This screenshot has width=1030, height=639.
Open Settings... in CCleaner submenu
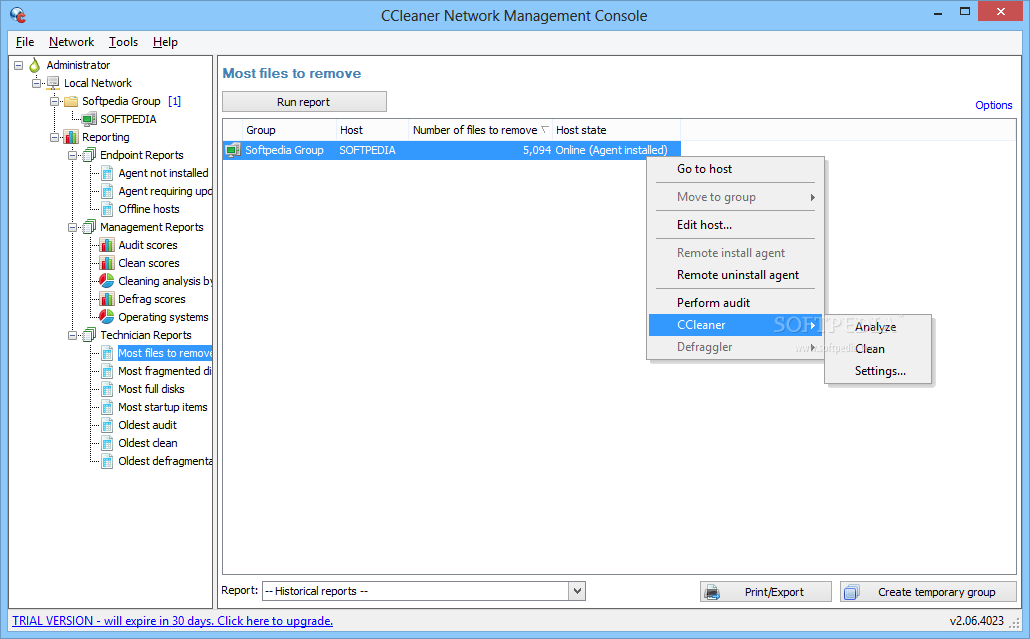tap(878, 371)
